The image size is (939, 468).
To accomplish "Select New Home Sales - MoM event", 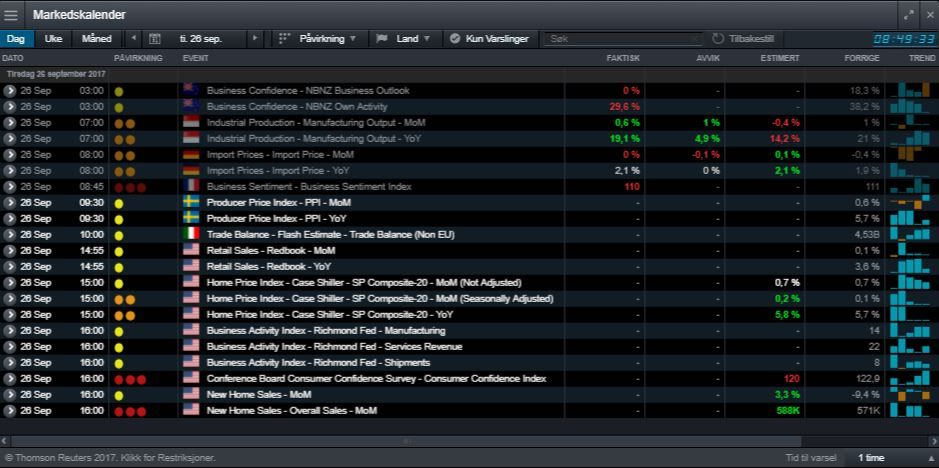I will click(x=259, y=394).
